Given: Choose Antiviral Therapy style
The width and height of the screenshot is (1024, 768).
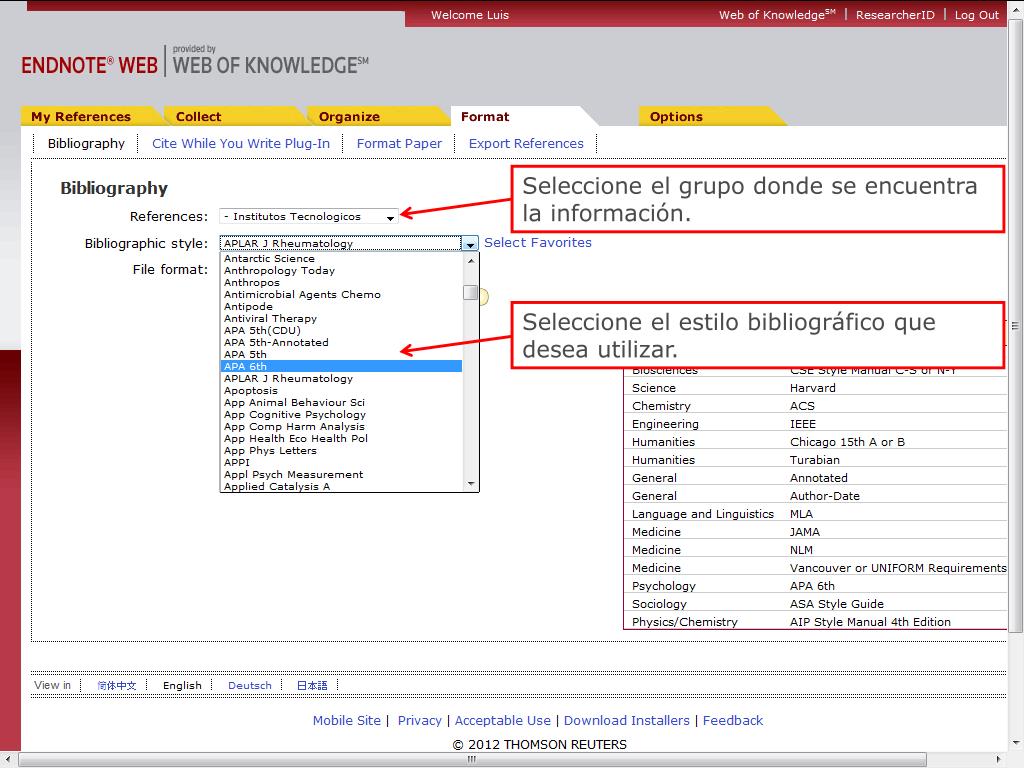Looking at the screenshot, I should (341, 318).
